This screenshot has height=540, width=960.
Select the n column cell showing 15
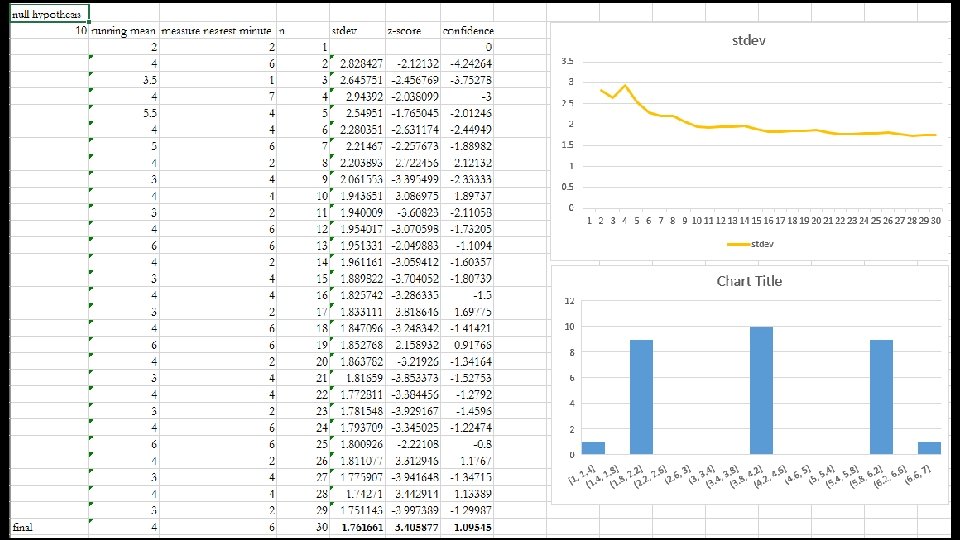tap(302, 278)
